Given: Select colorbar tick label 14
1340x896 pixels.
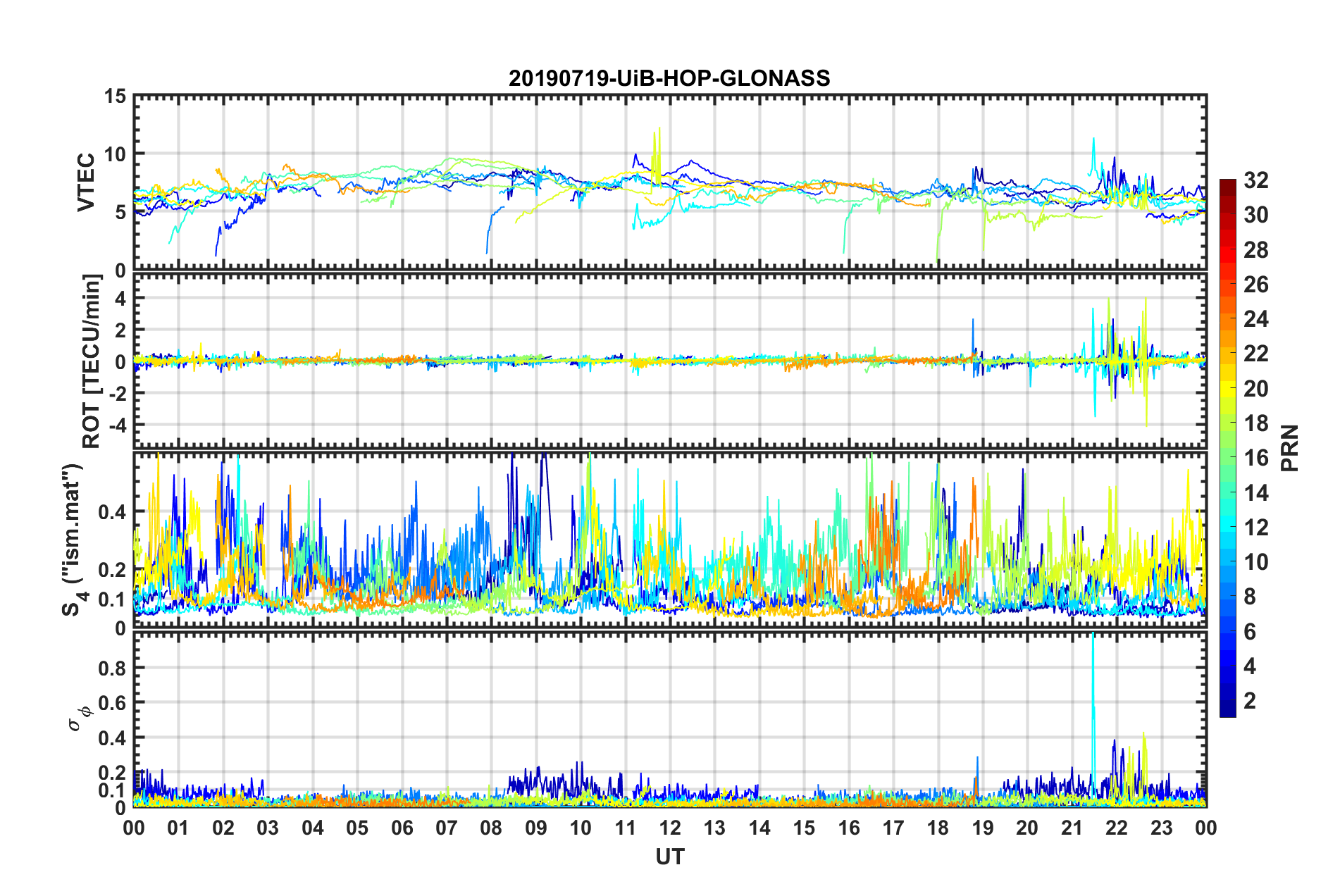Looking at the screenshot, I should point(1255,493).
